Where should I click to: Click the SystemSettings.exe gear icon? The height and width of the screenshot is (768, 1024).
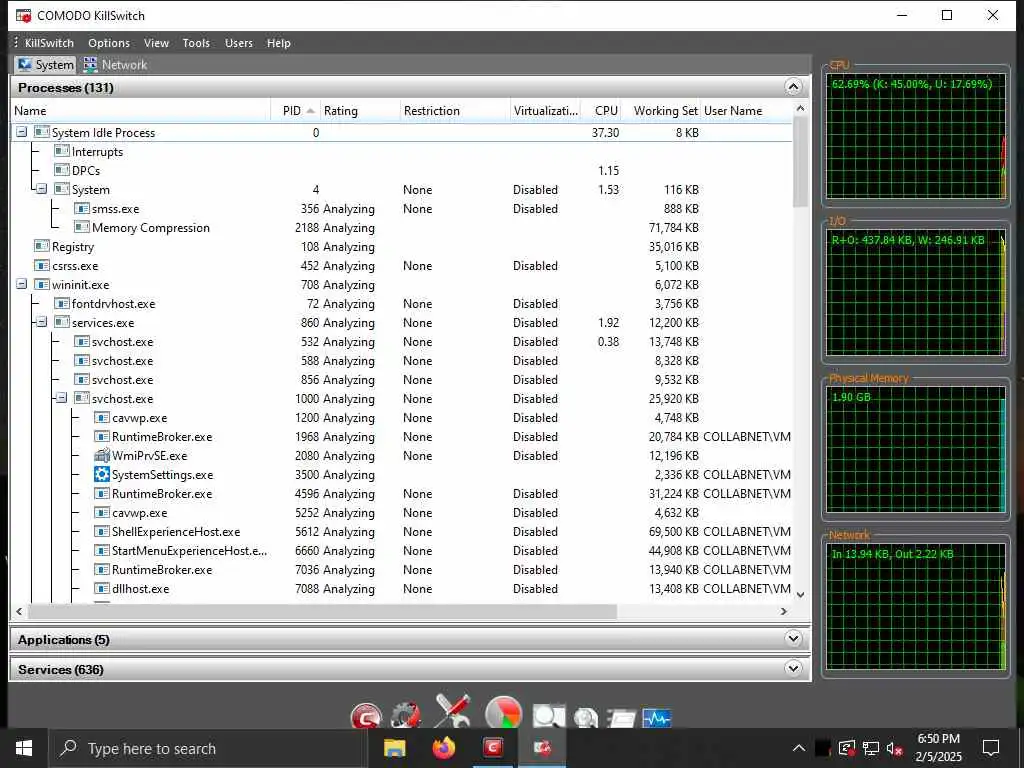(101, 475)
